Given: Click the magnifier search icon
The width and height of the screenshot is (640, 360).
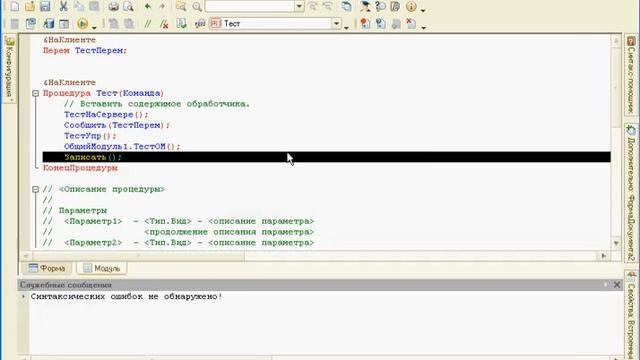Looking at the screenshot, I should point(197,6).
